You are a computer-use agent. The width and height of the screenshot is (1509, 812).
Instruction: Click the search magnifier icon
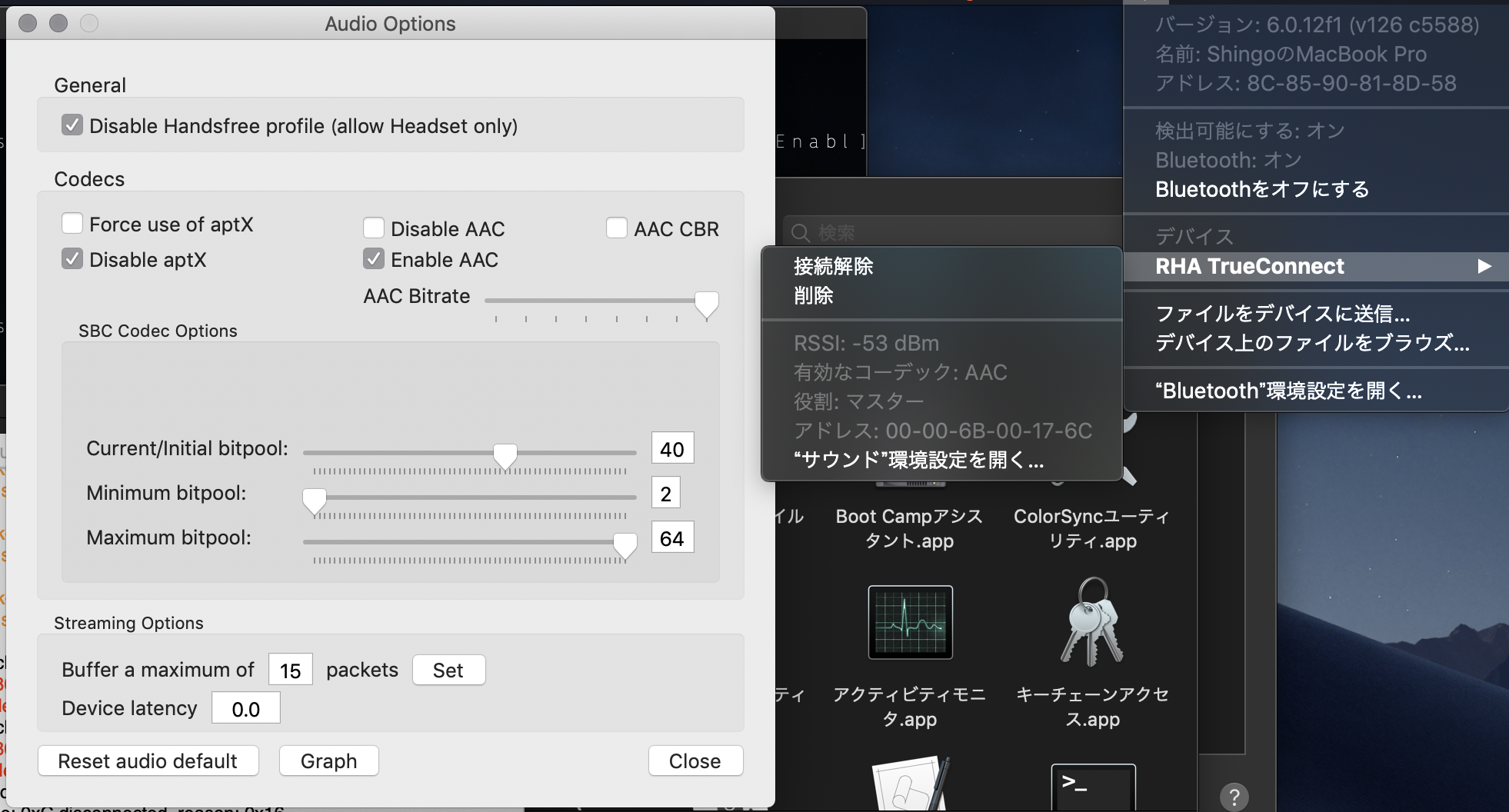(x=801, y=232)
